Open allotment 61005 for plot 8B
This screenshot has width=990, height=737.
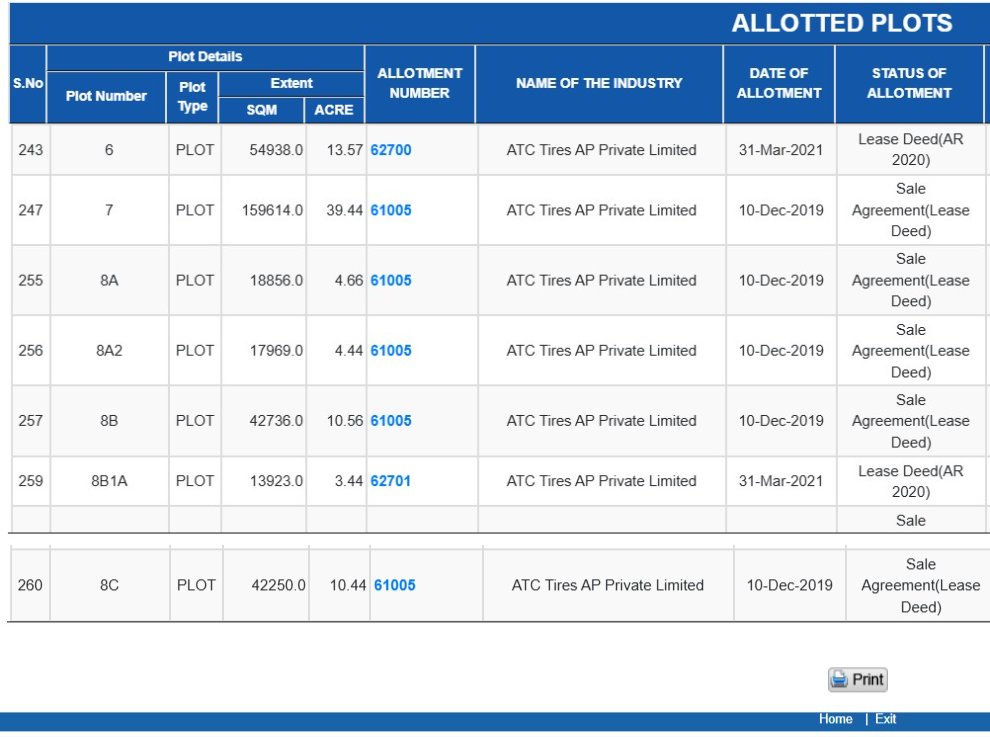click(x=390, y=420)
